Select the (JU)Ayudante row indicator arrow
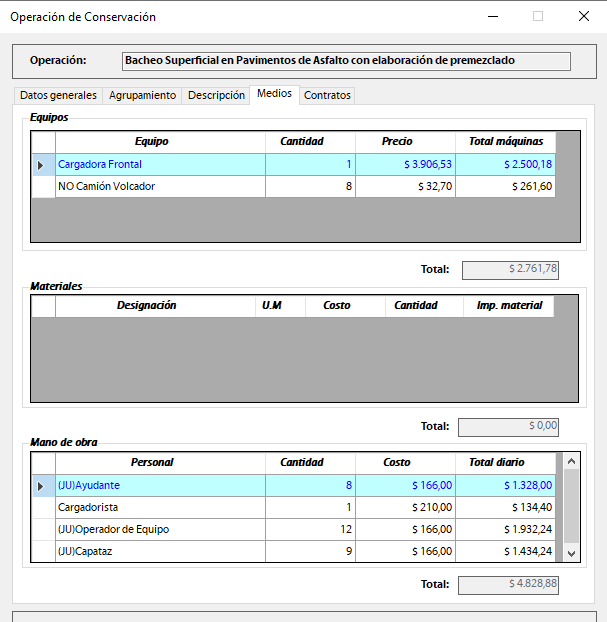 pos(42,486)
